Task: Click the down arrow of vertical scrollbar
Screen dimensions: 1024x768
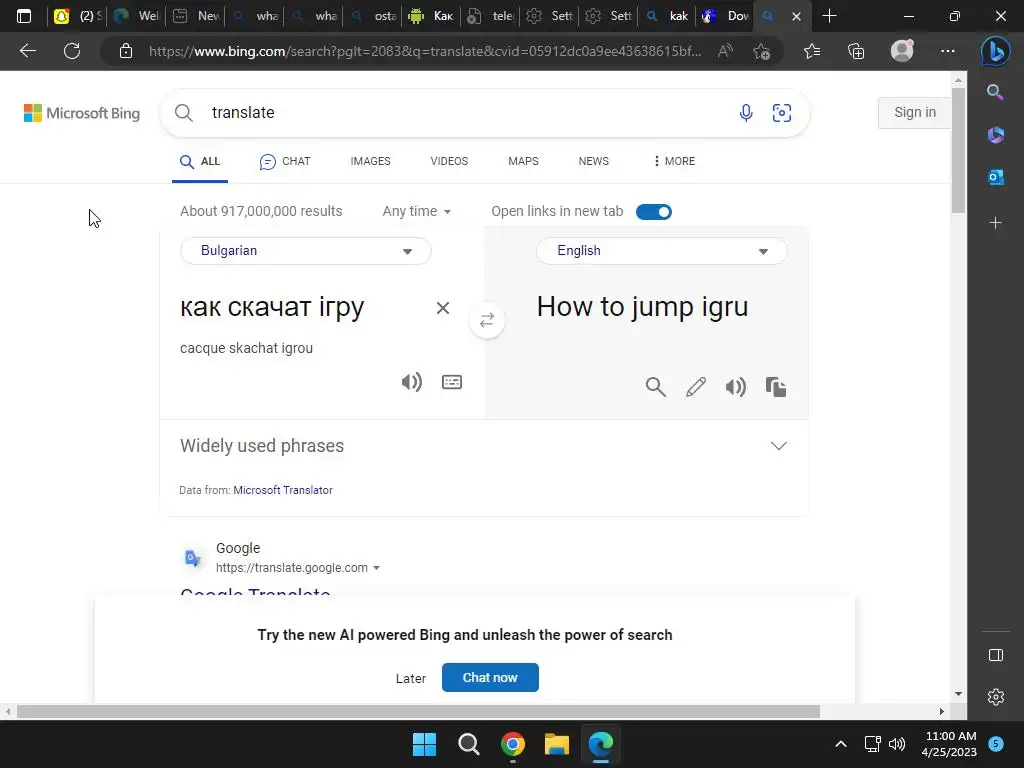Action: coord(958,694)
